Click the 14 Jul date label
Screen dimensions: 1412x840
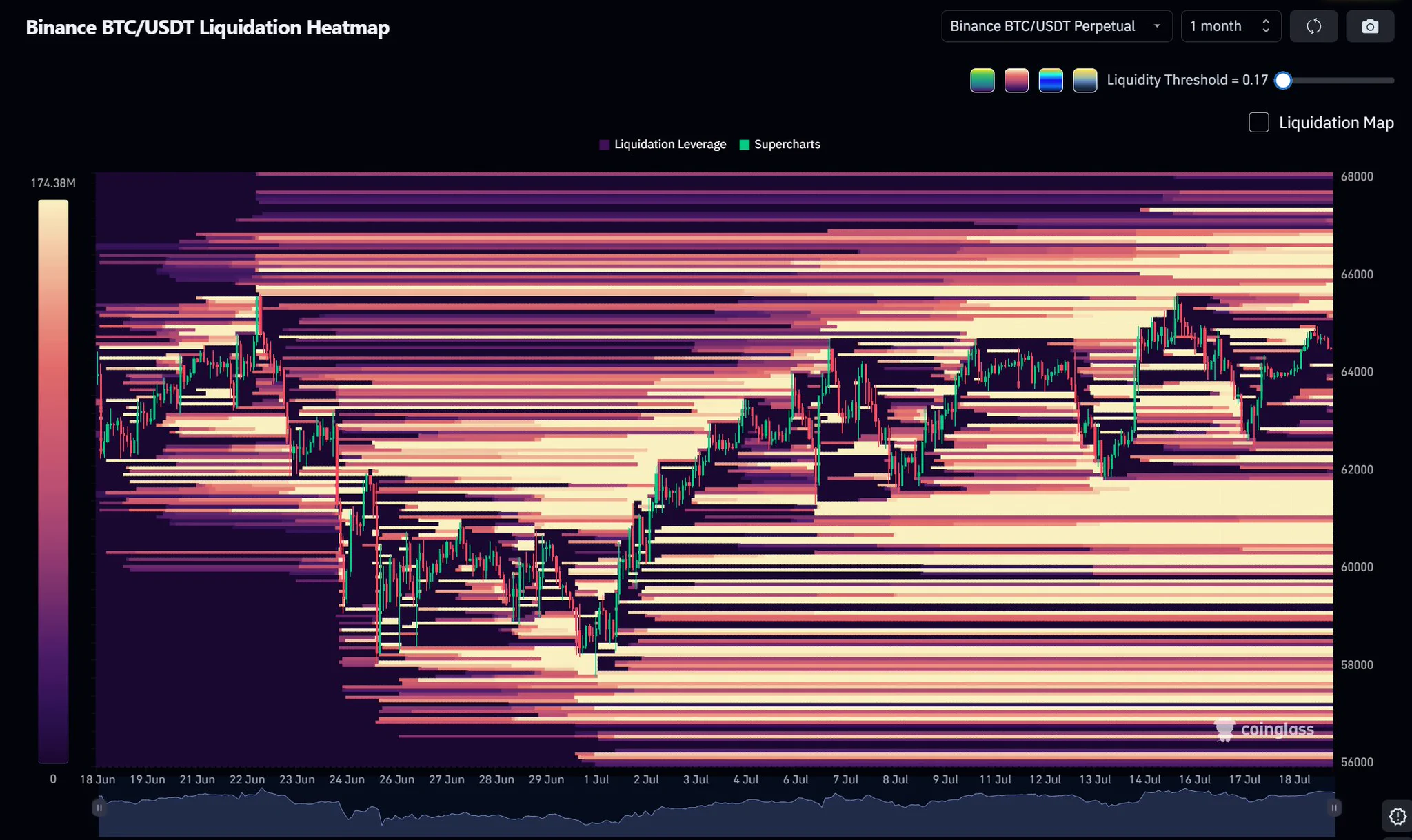(1144, 779)
